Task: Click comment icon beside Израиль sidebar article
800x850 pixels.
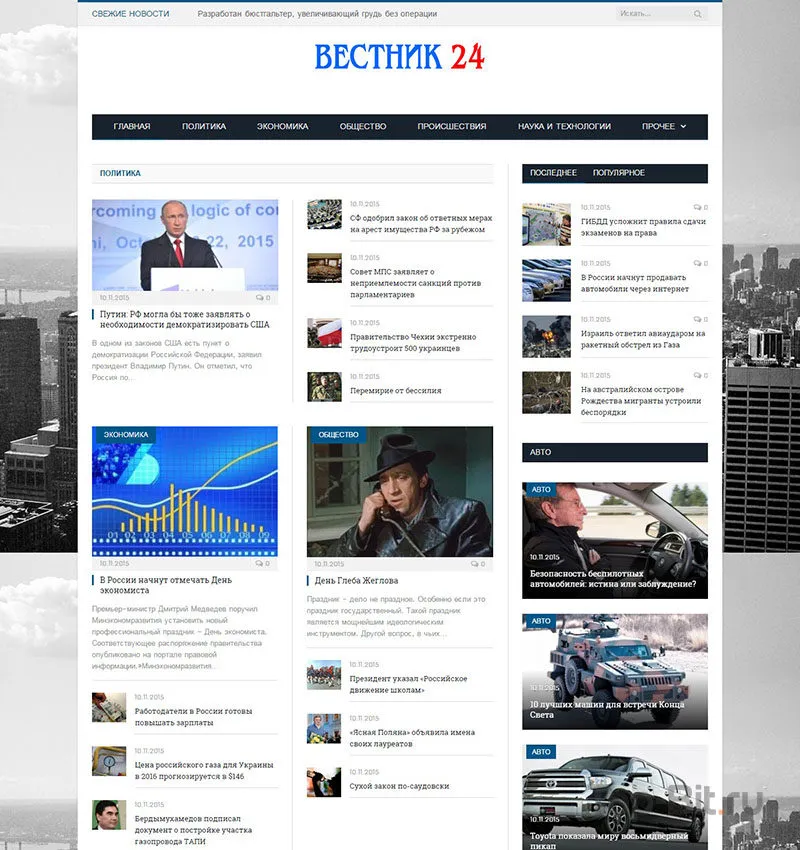Action: (x=697, y=319)
